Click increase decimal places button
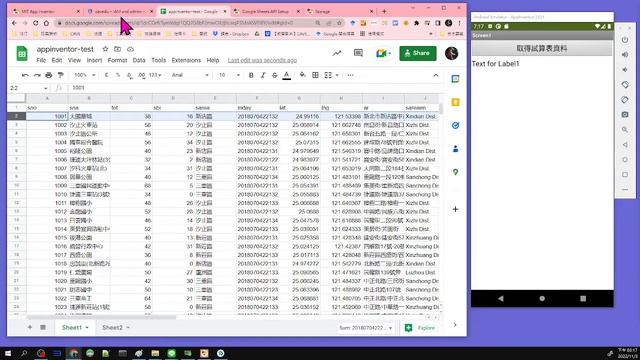Screen dimensions: 640x360 tap(141, 75)
